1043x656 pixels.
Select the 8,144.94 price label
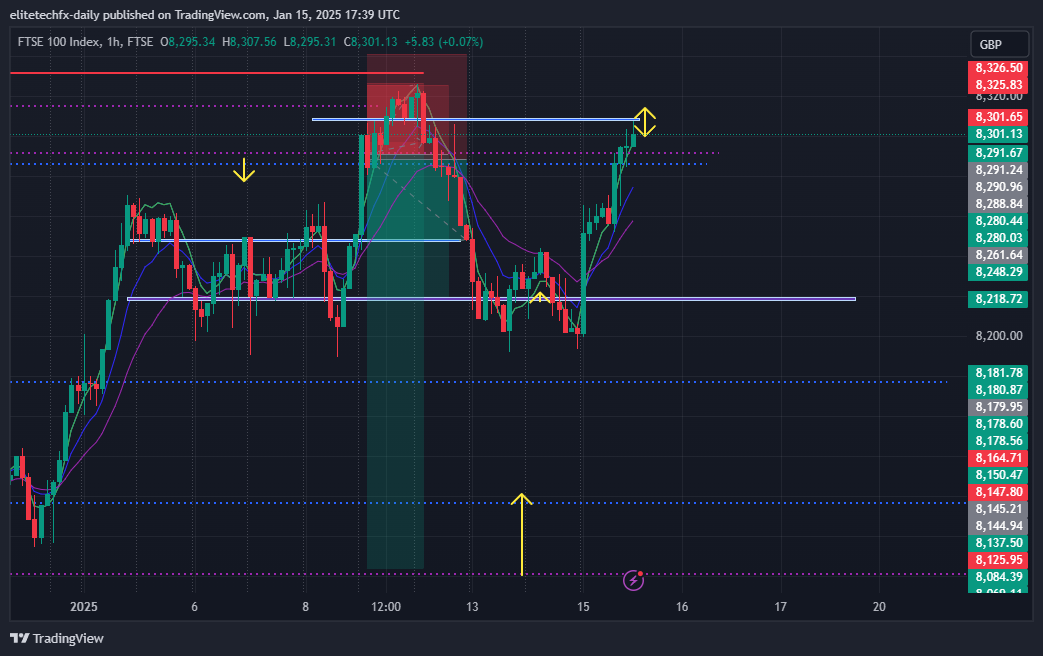point(998,526)
